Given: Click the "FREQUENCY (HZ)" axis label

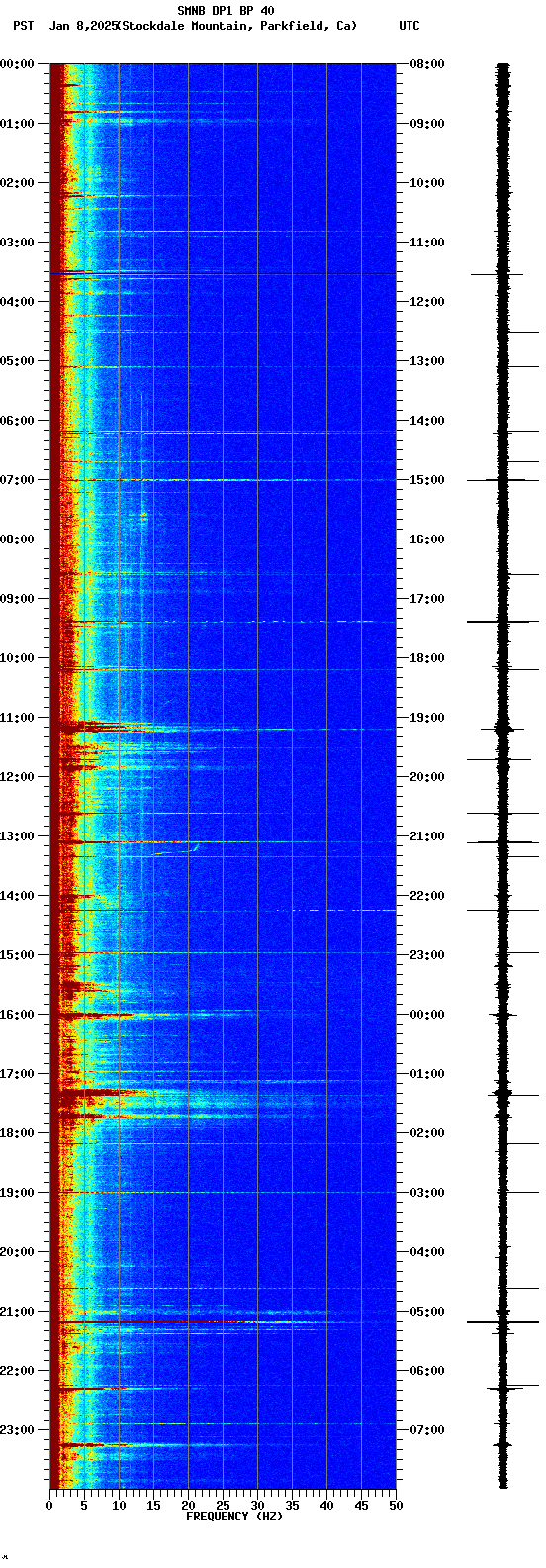Looking at the screenshot, I should pos(234,1517).
